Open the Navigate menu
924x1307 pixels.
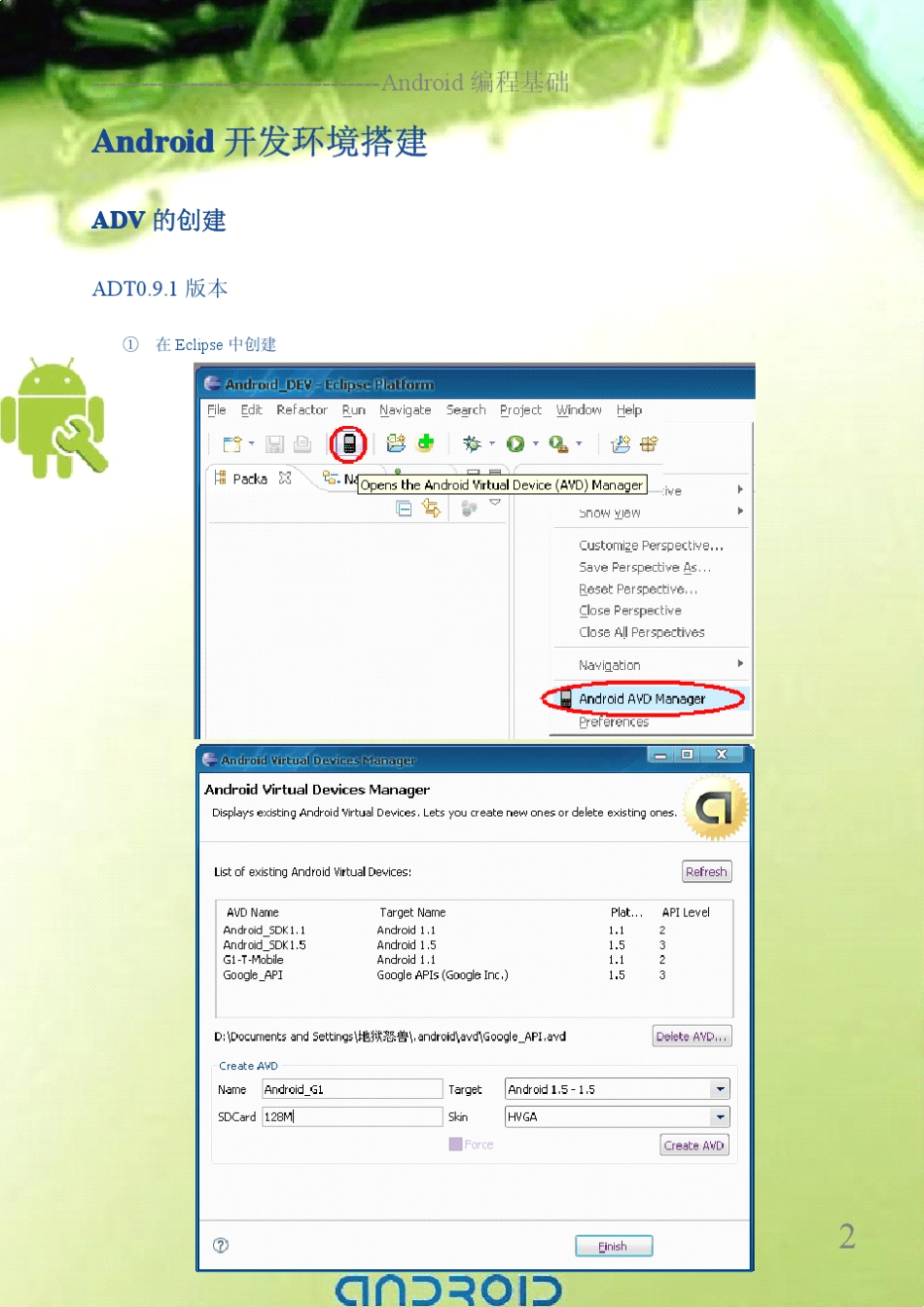406,410
